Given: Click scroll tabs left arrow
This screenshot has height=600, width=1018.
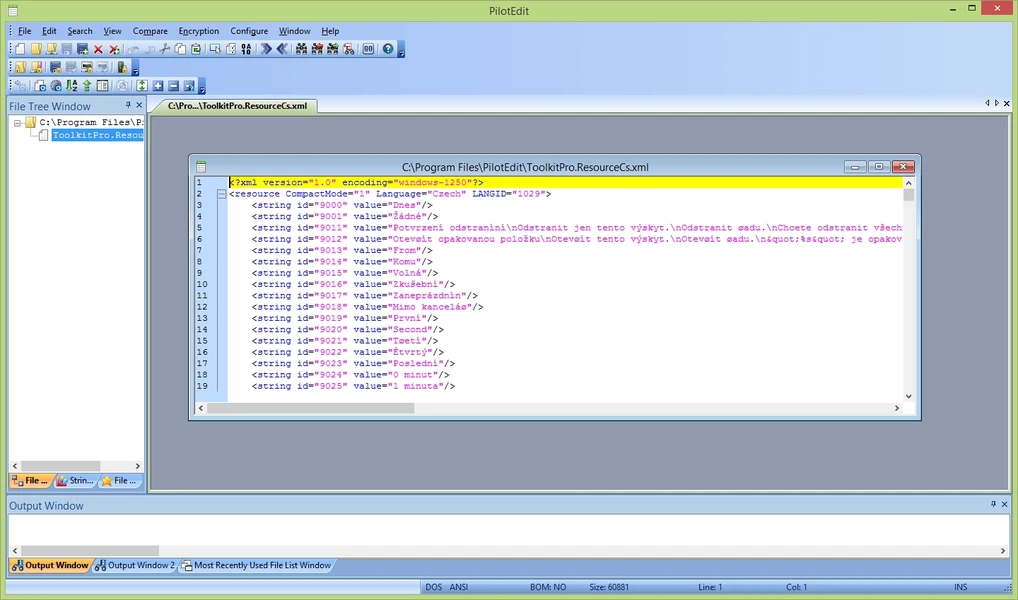Looking at the screenshot, I should pos(987,103).
